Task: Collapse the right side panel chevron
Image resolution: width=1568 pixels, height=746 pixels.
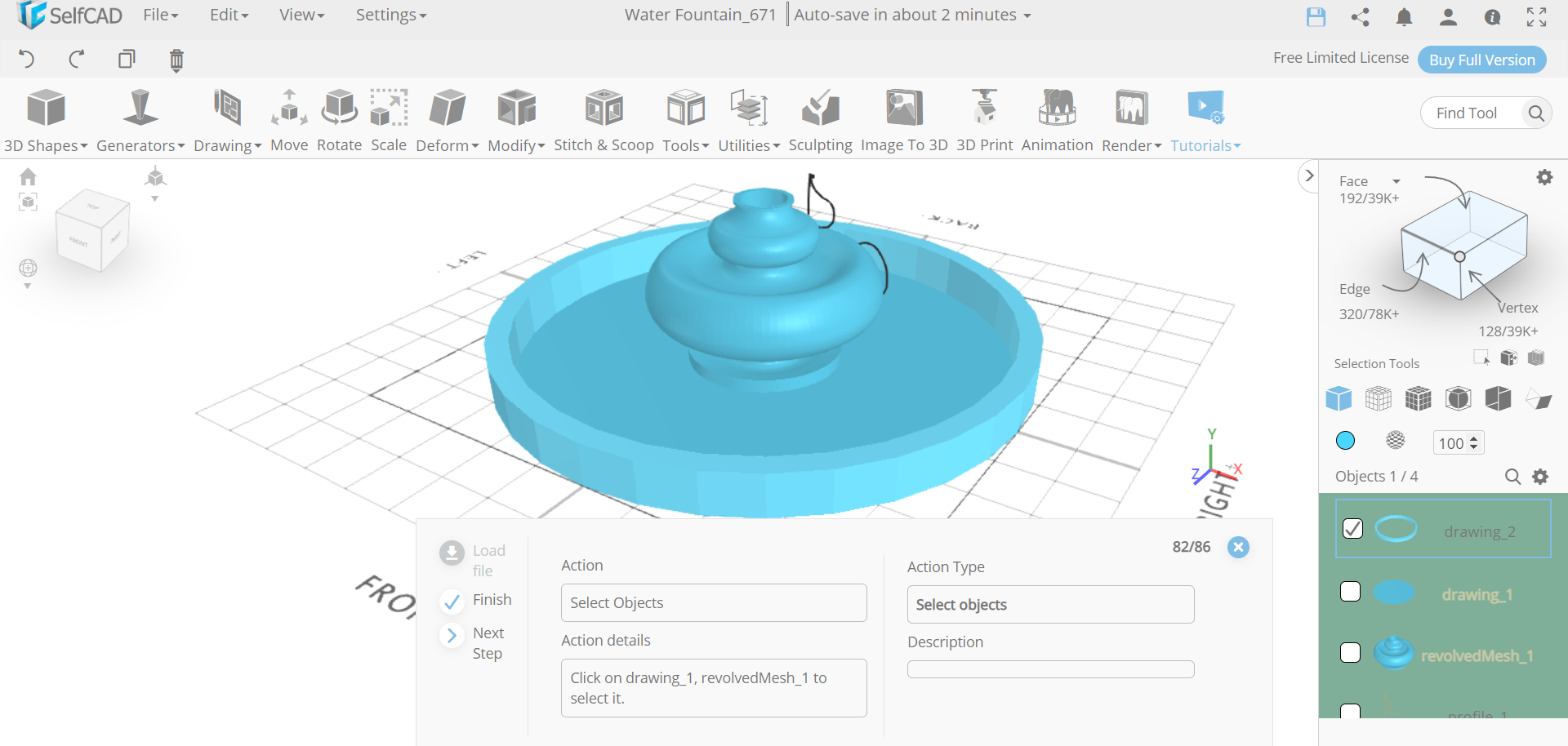Action: pyautogui.click(x=1309, y=176)
